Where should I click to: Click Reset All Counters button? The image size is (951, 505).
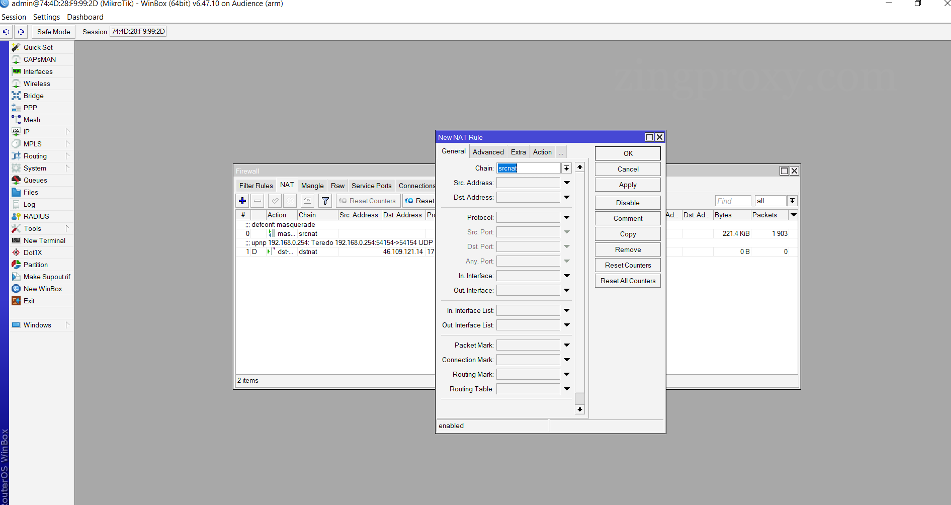[x=628, y=281]
